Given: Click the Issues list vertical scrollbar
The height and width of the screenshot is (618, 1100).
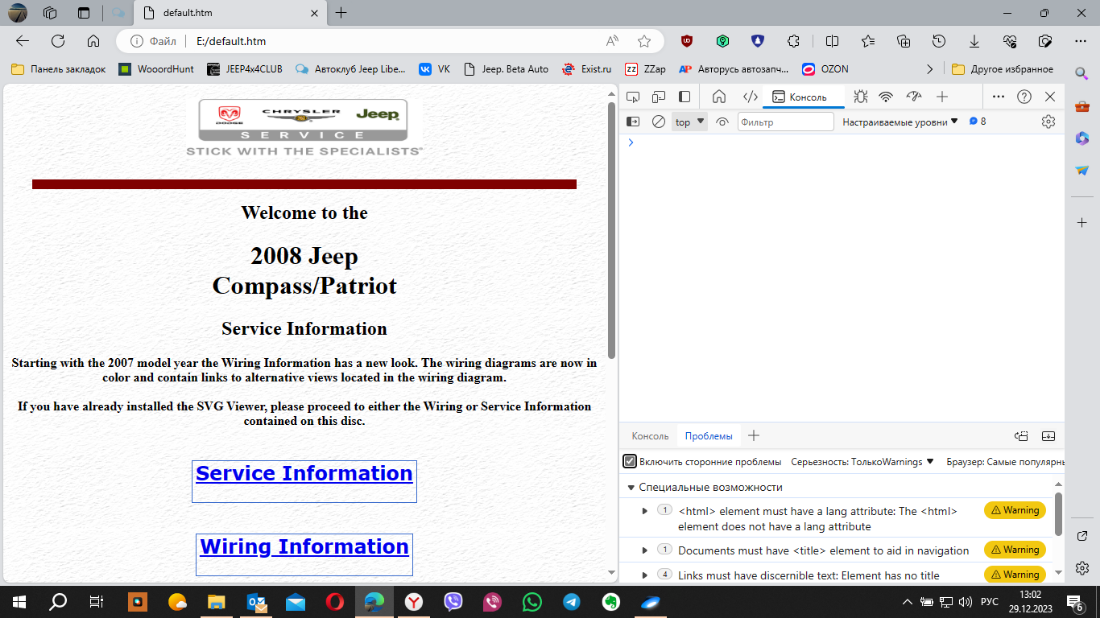Looking at the screenshot, I should click(1058, 515).
